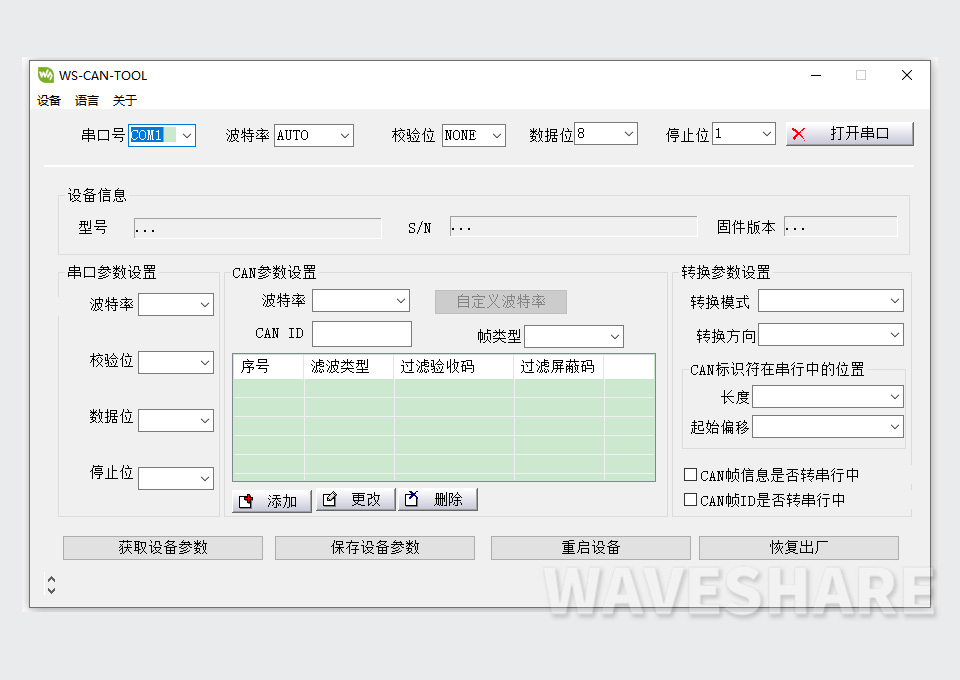The image size is (960, 680).
Task: Click the 恢复出厂 factory reset button
Action: (x=798, y=547)
